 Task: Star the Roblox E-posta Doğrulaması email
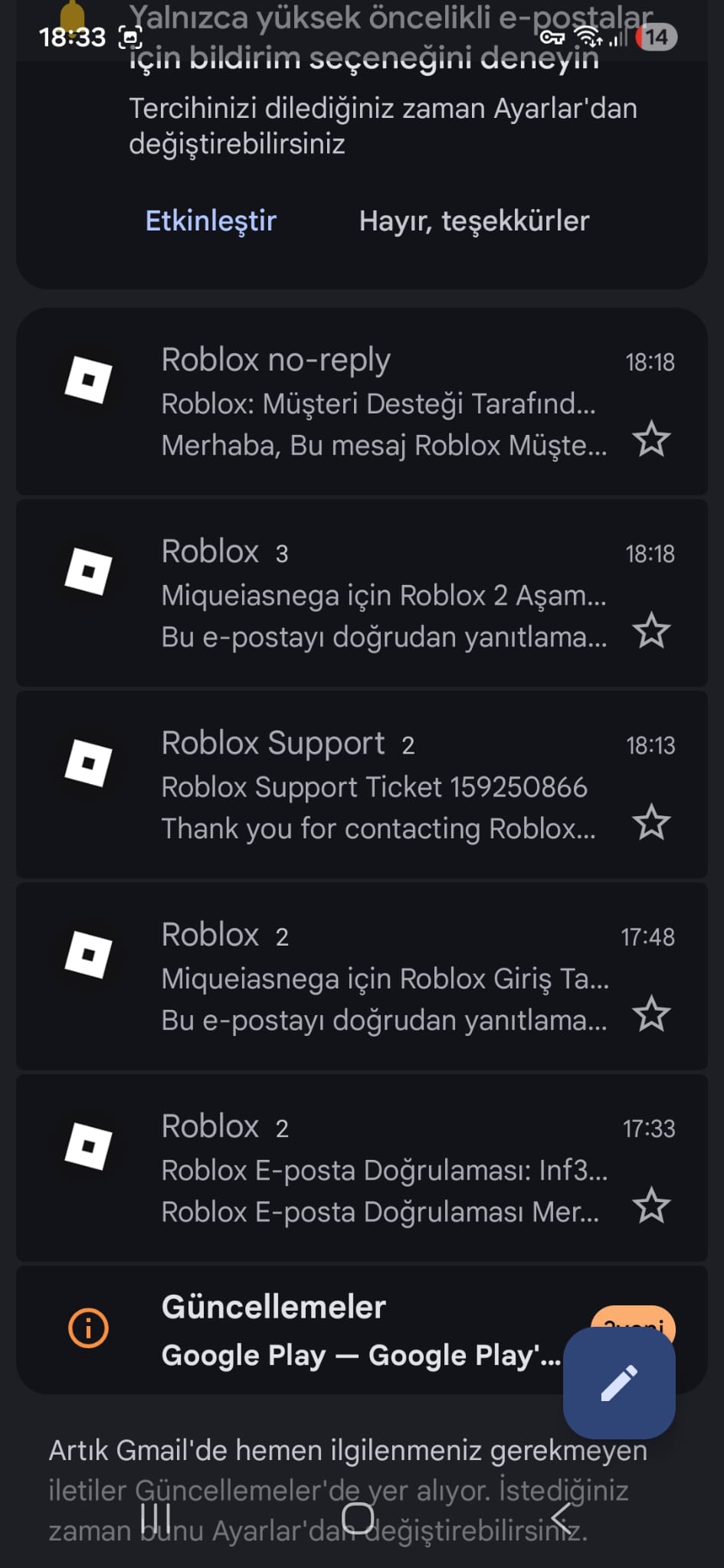point(651,1205)
